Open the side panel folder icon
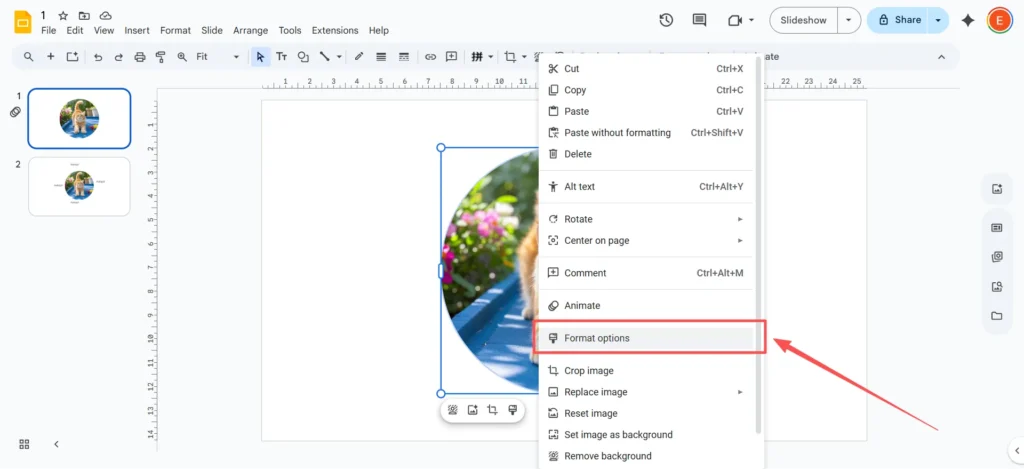This screenshot has width=1024, height=469. pyautogui.click(x=997, y=316)
